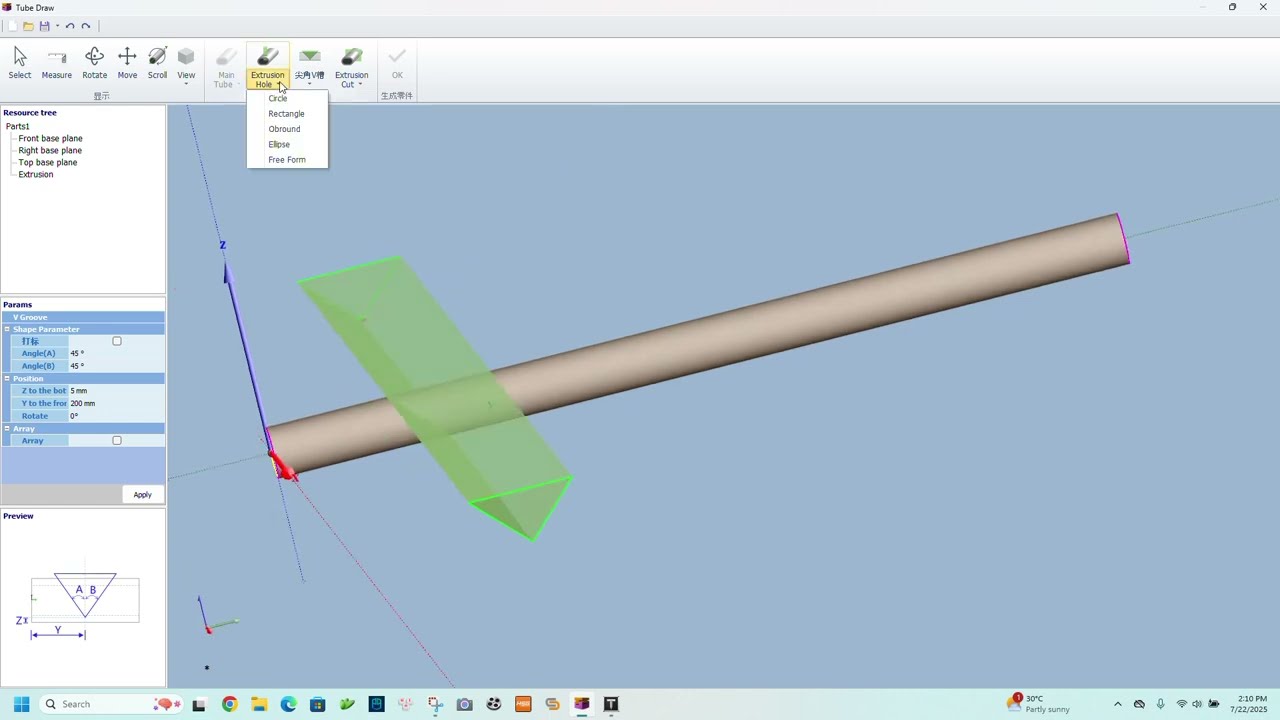The width and height of the screenshot is (1280, 720).
Task: Open the V groove tool dropdown
Action: click(309, 66)
